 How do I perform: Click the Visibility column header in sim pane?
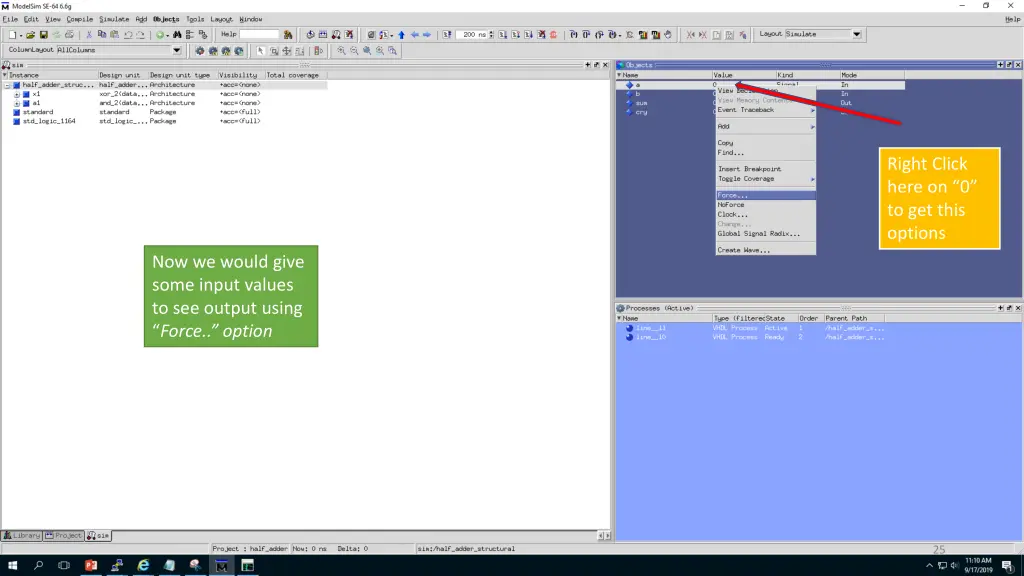tap(240, 75)
